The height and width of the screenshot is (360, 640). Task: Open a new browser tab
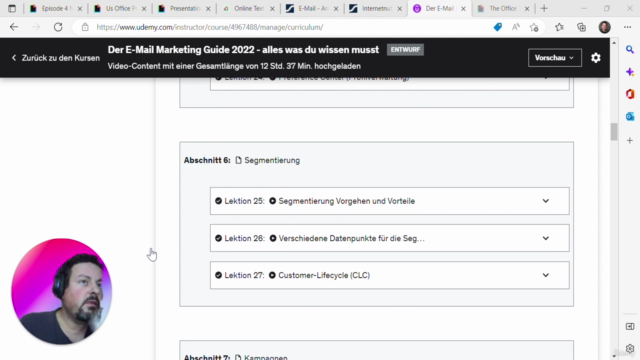pyautogui.click(x=544, y=8)
